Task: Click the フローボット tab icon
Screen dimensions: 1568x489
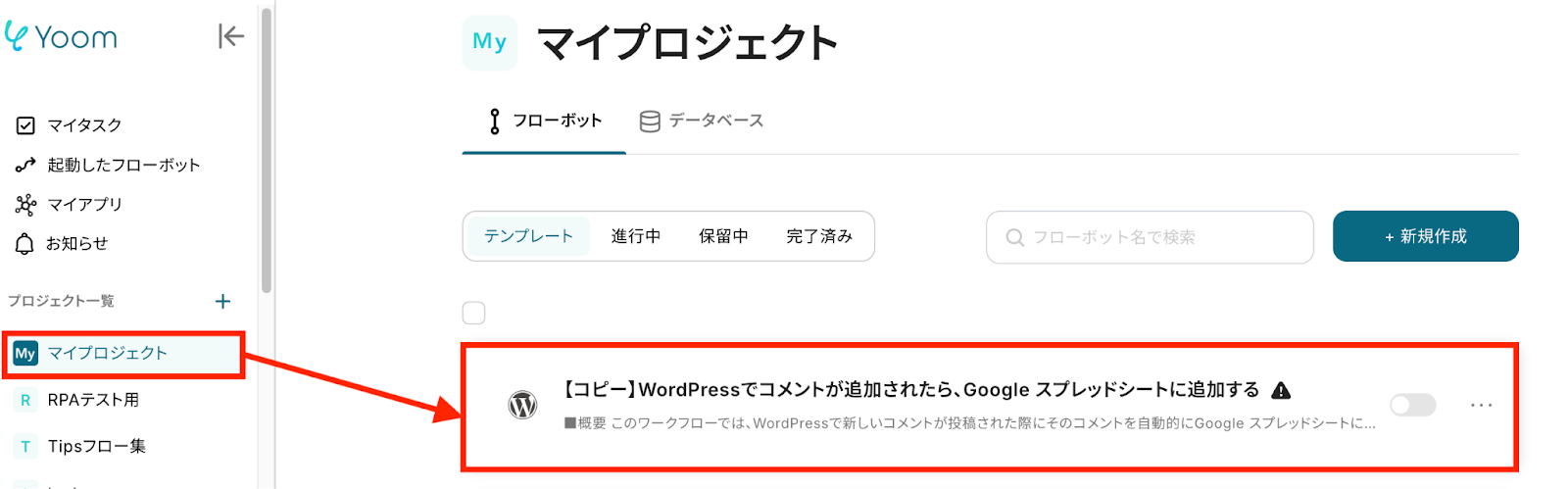Action: (495, 121)
